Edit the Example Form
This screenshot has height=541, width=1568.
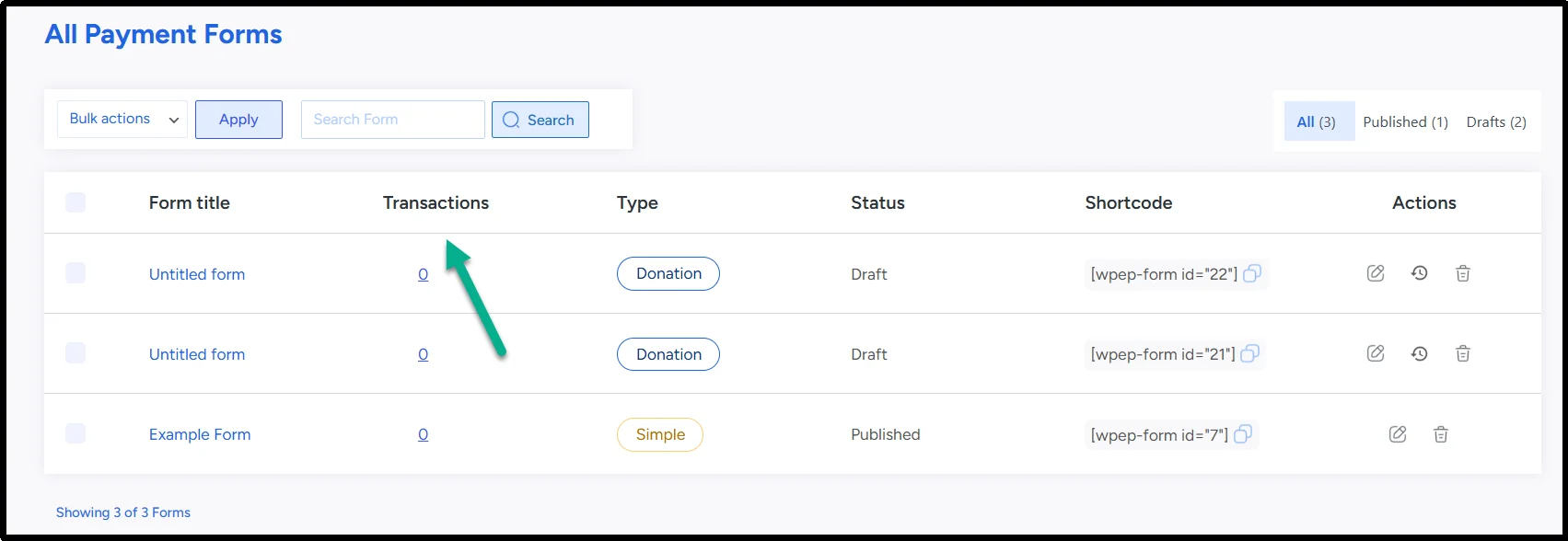click(x=1398, y=434)
